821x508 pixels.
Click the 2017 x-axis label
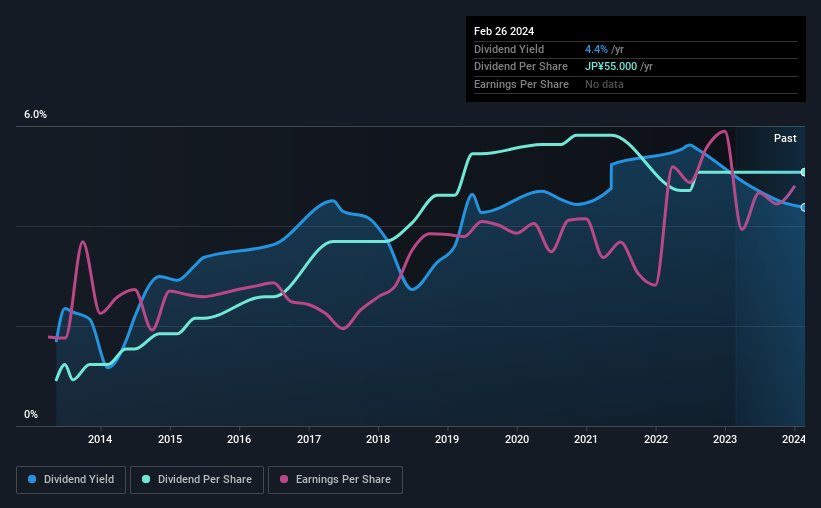[309, 439]
